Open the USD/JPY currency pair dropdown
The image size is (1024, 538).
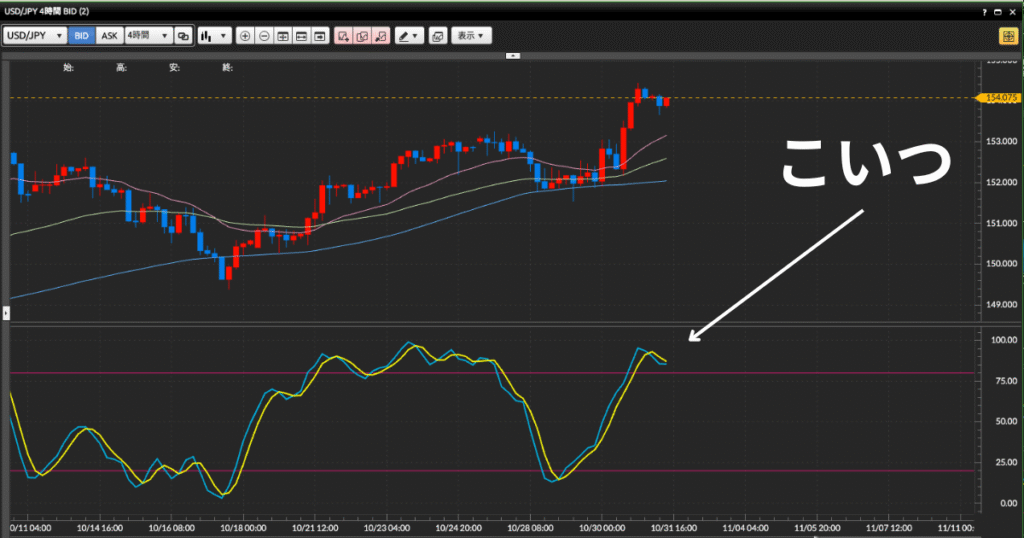(35, 36)
